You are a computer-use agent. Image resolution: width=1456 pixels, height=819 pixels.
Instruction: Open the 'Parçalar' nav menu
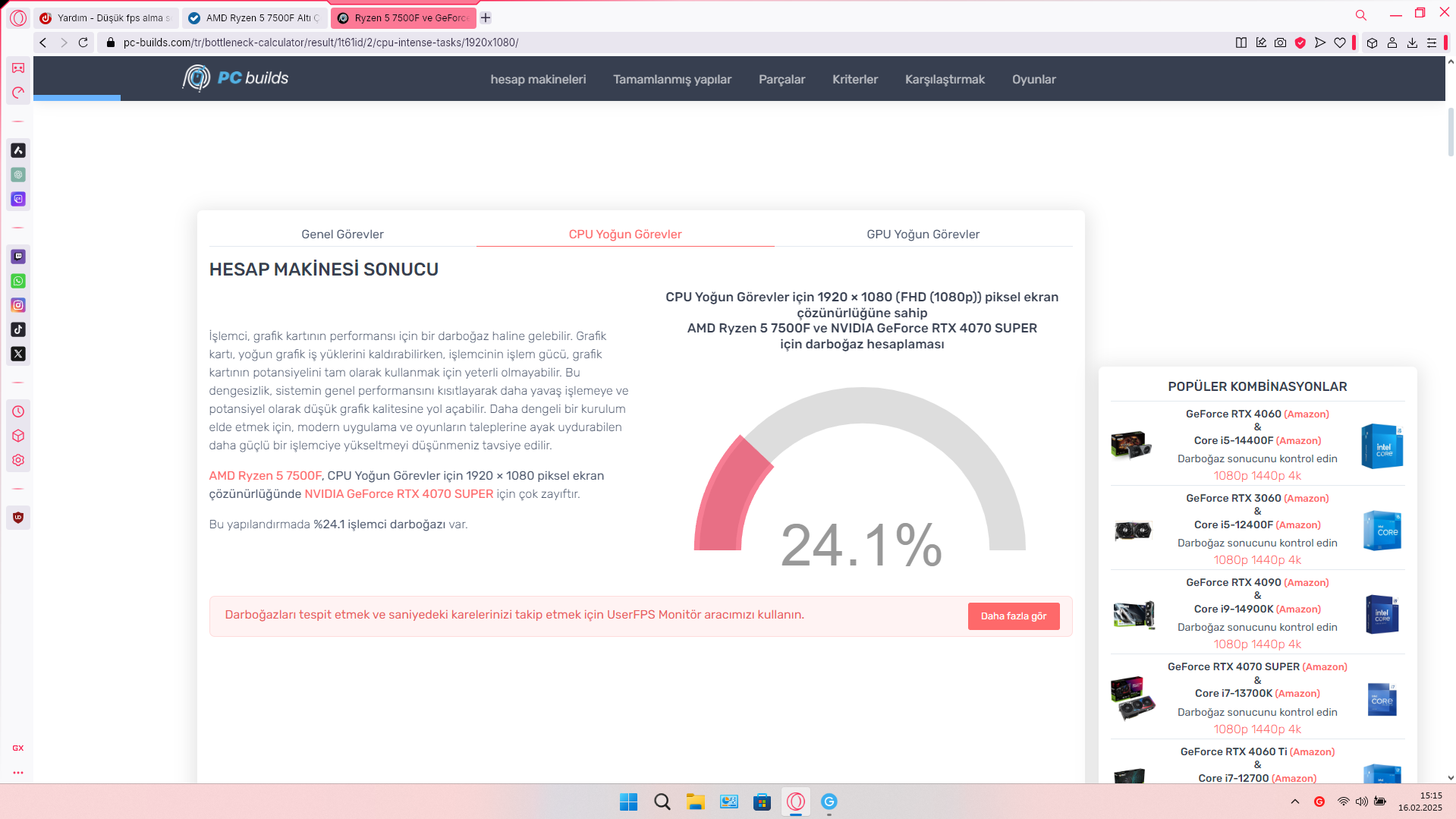(x=781, y=79)
